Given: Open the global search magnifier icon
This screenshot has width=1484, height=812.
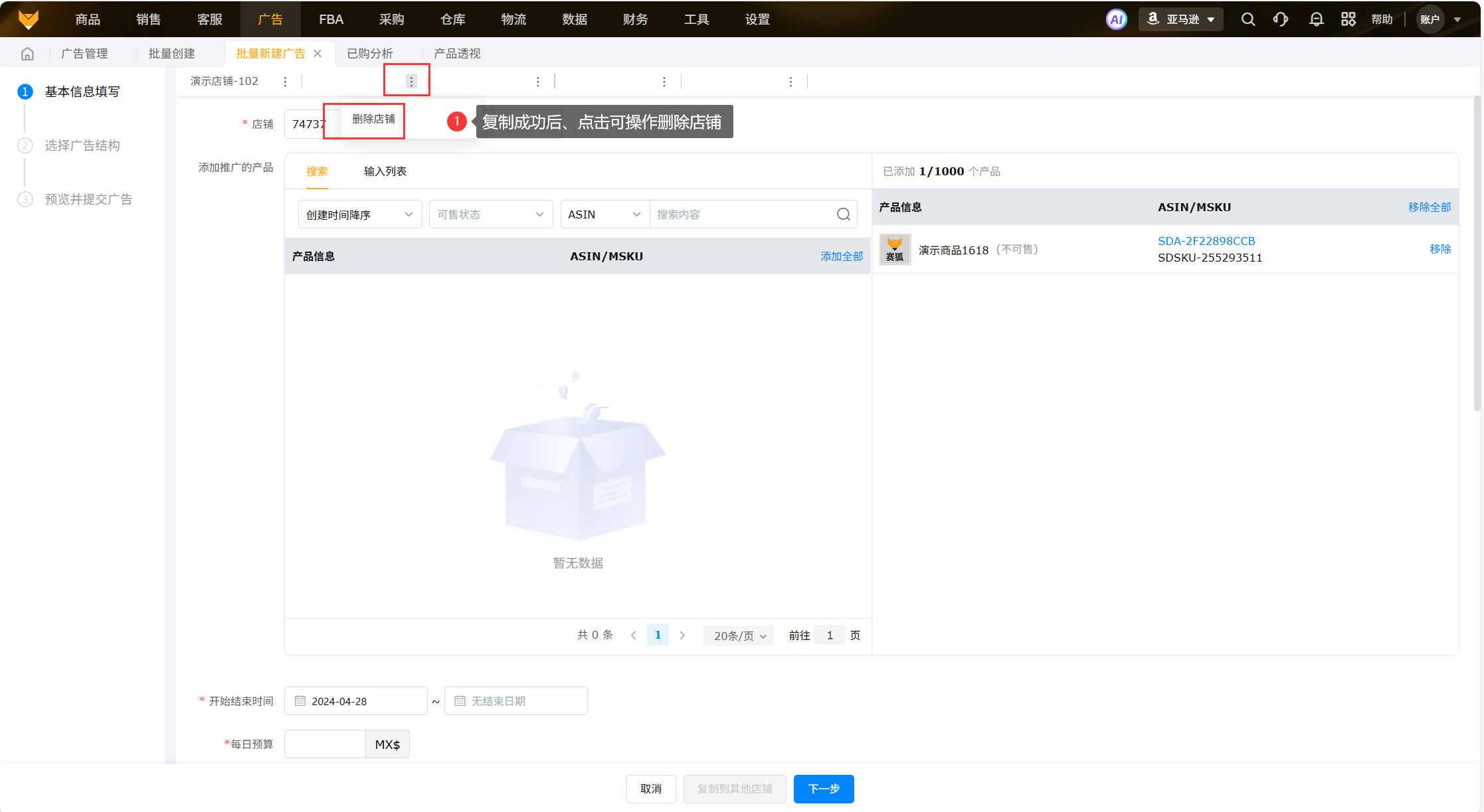Looking at the screenshot, I should pyautogui.click(x=1248, y=19).
